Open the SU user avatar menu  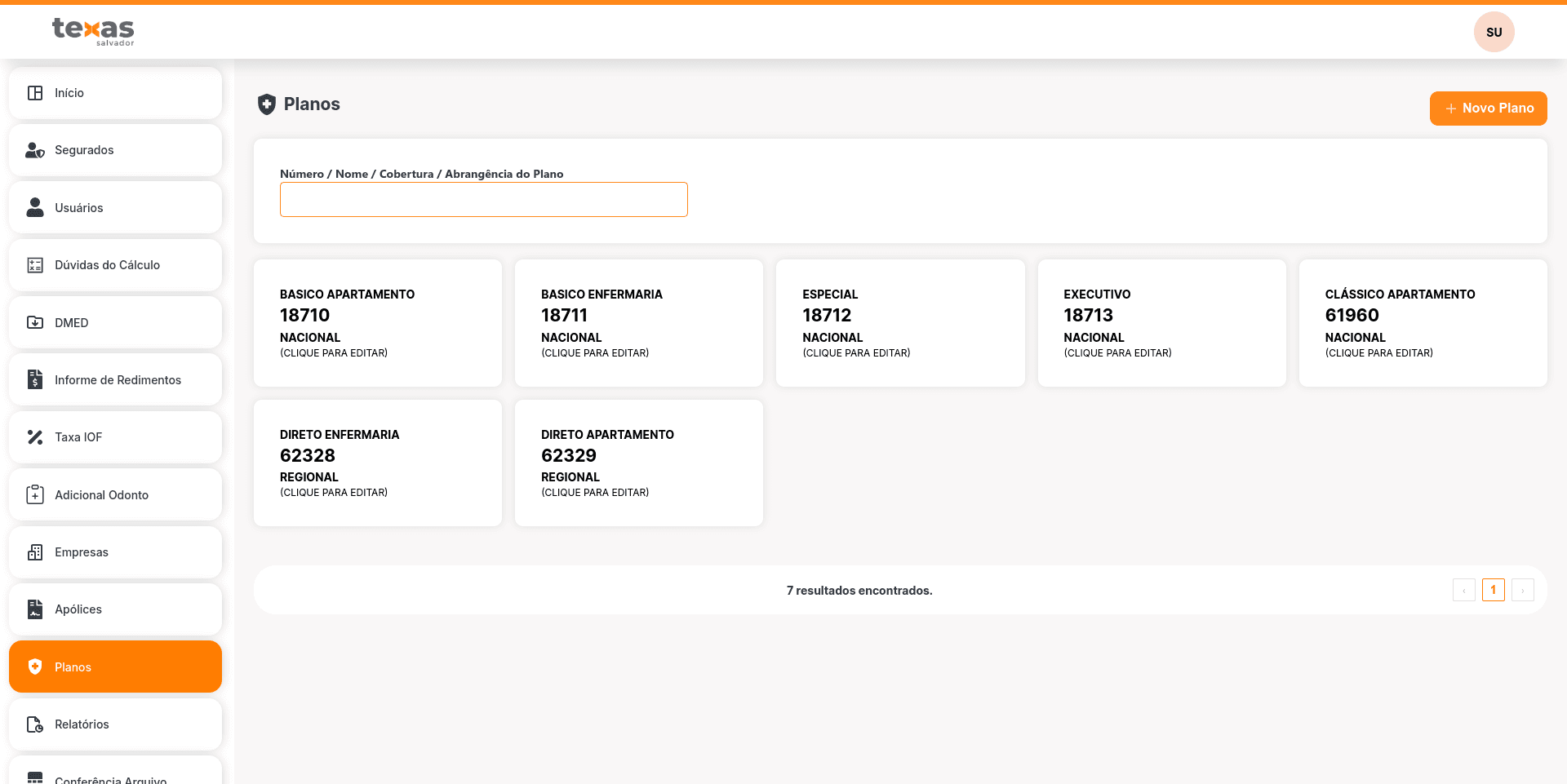click(1494, 33)
